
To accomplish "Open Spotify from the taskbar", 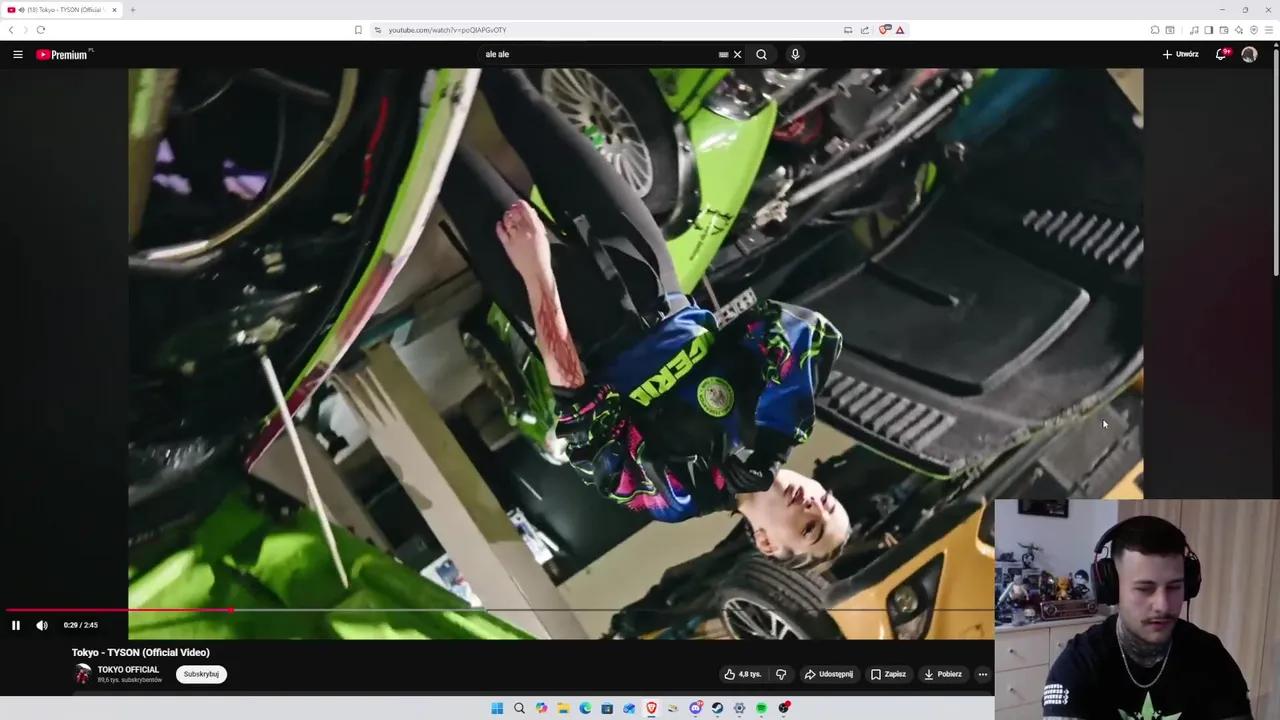I will coord(761,708).
